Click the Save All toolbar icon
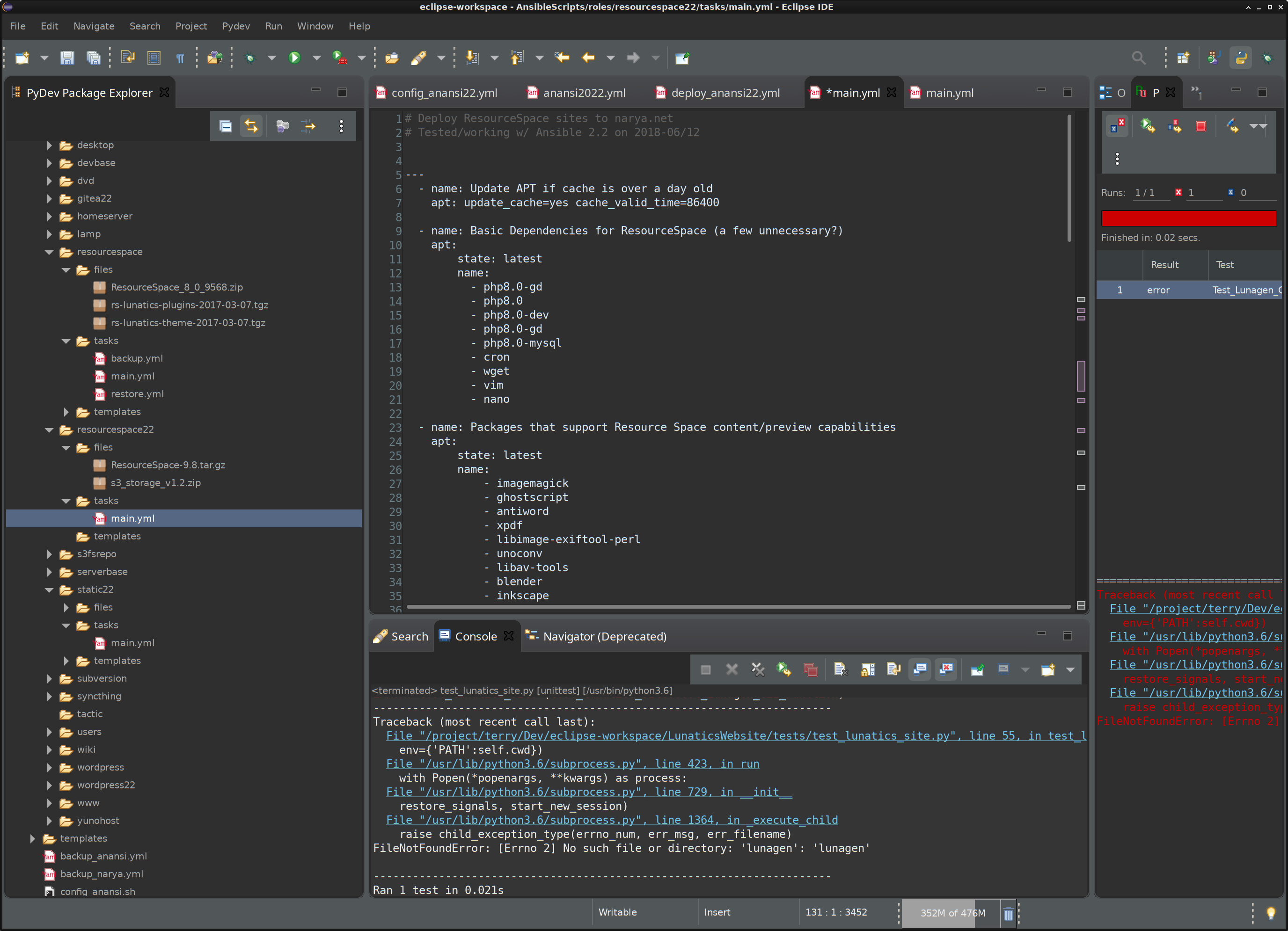The image size is (1288, 931). point(93,58)
